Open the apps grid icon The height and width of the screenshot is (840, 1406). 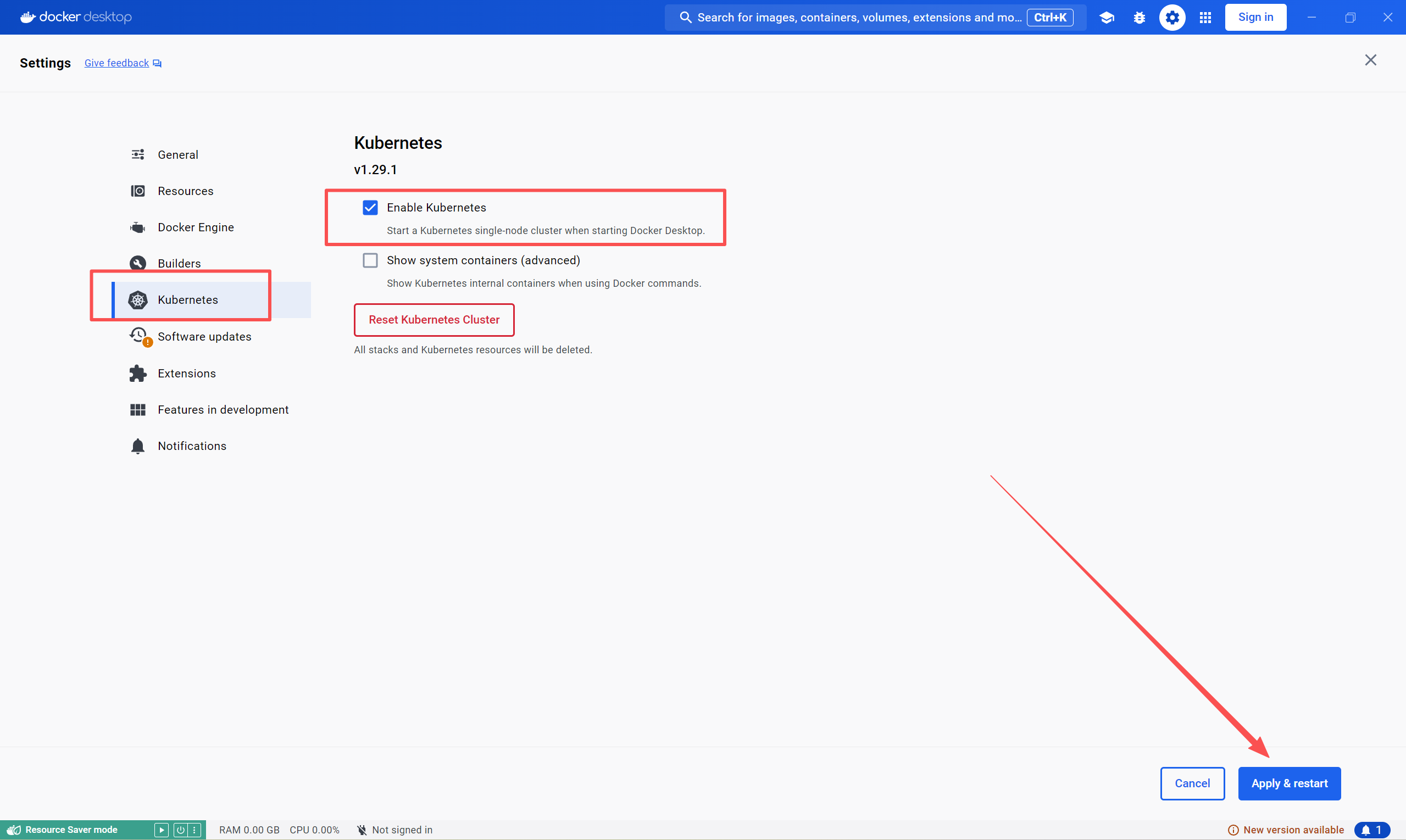(1205, 17)
